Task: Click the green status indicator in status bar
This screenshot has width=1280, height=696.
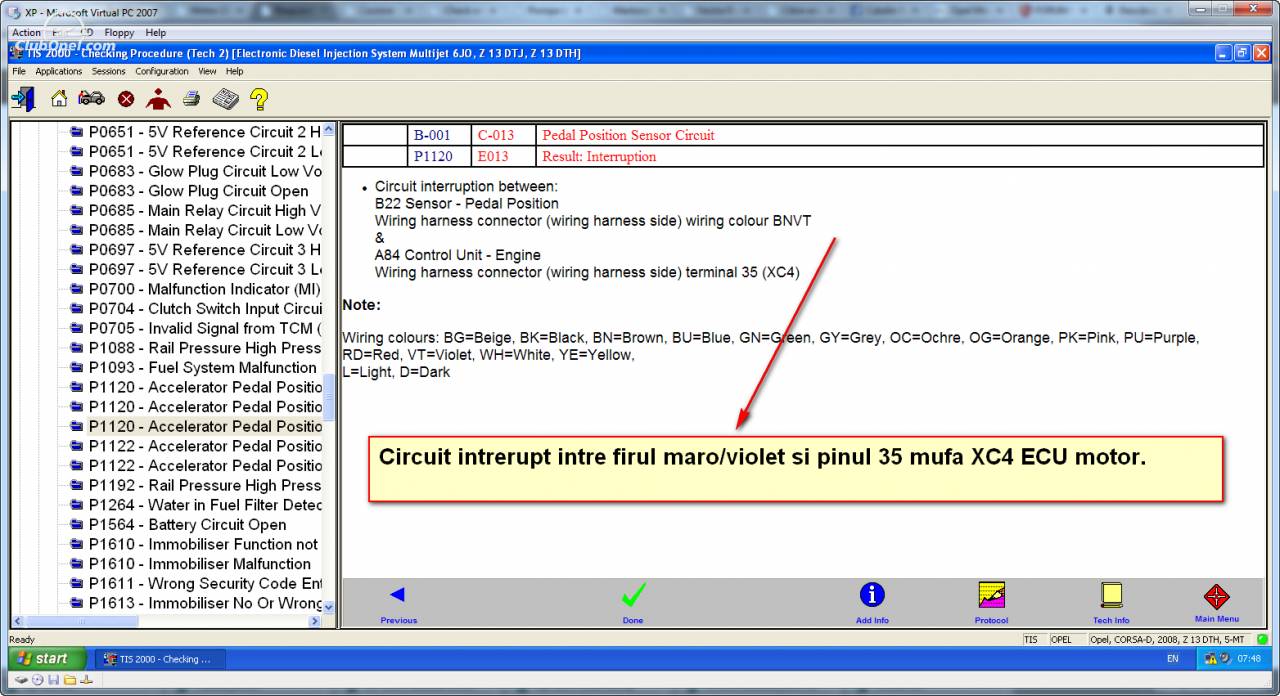Action: pyautogui.click(x=1263, y=639)
